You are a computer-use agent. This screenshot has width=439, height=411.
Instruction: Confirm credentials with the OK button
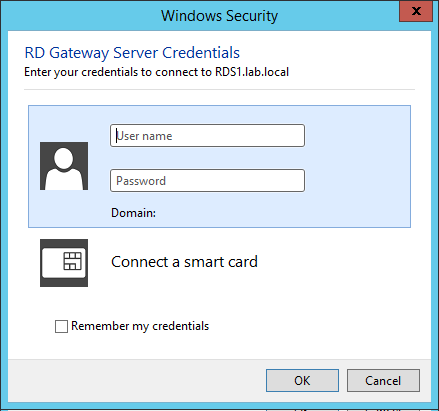[x=302, y=380]
